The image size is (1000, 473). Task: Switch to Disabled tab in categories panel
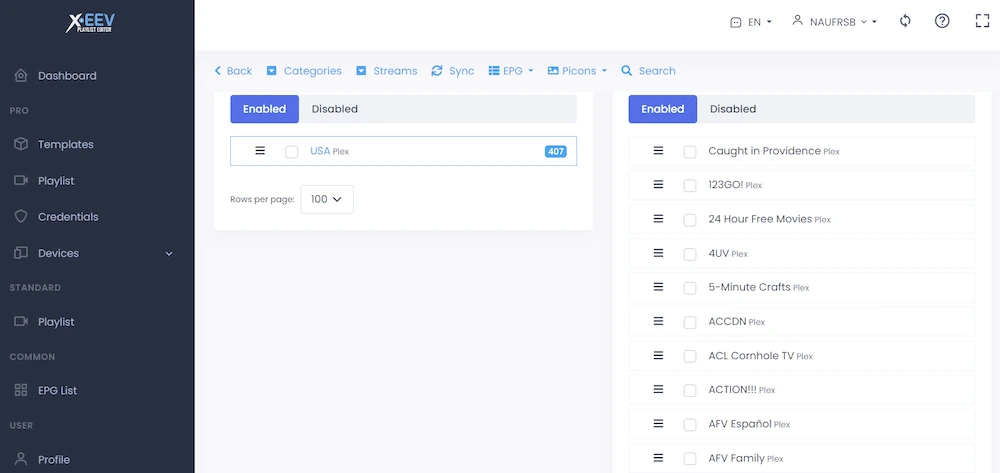[334, 109]
